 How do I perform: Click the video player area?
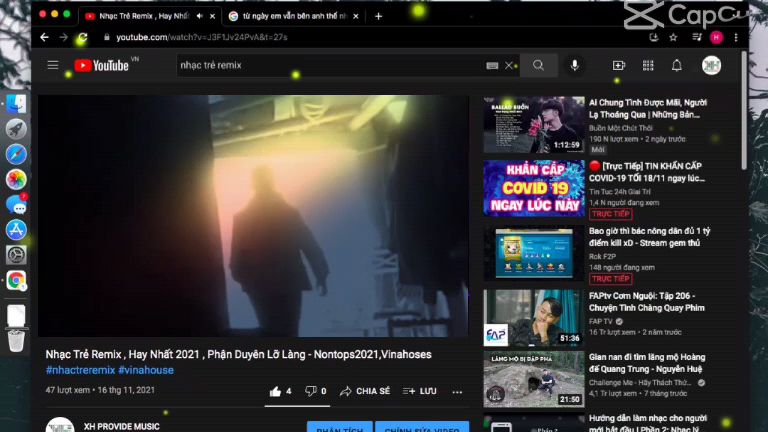click(x=253, y=216)
